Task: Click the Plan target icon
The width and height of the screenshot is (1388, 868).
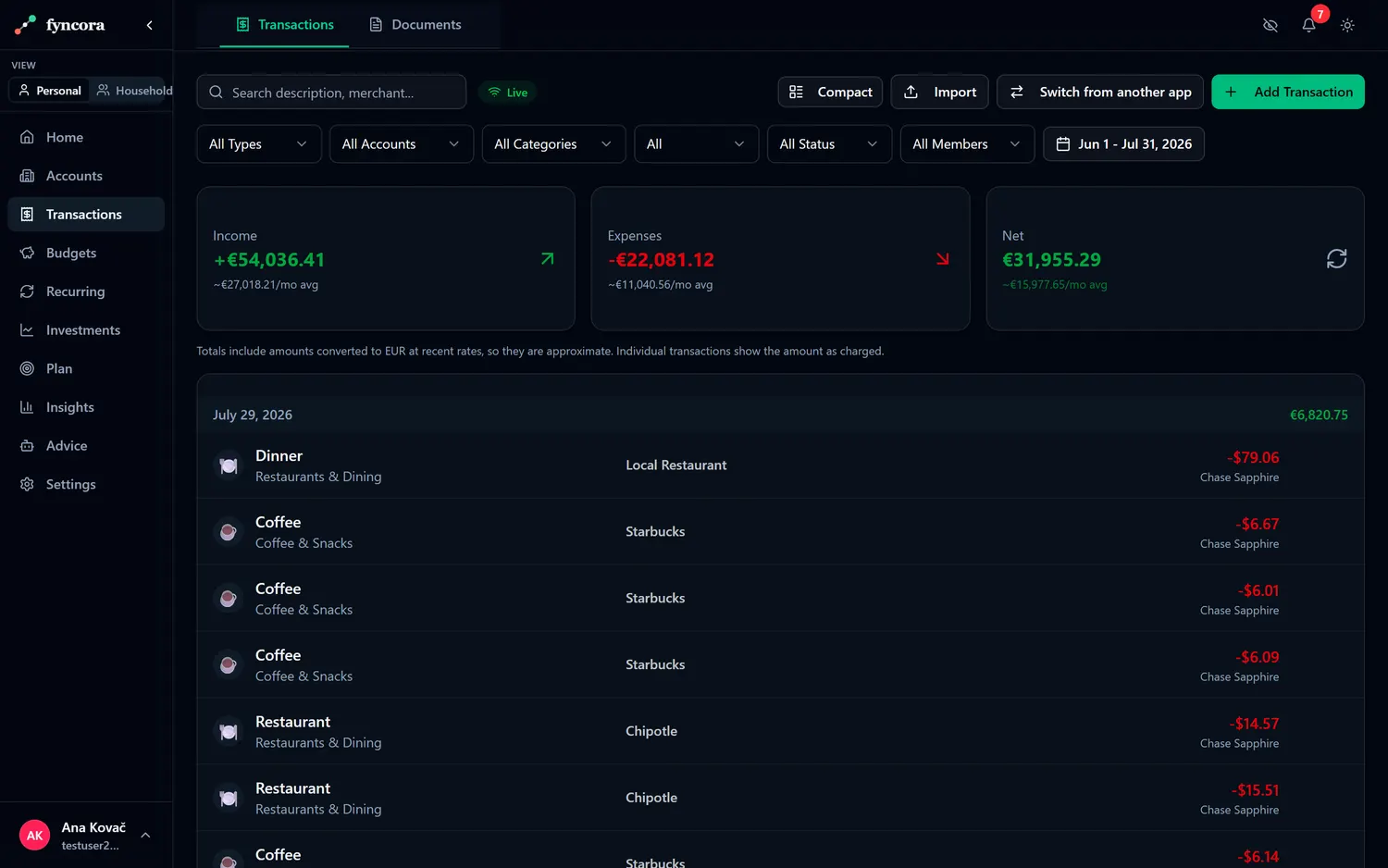Action: point(27,368)
